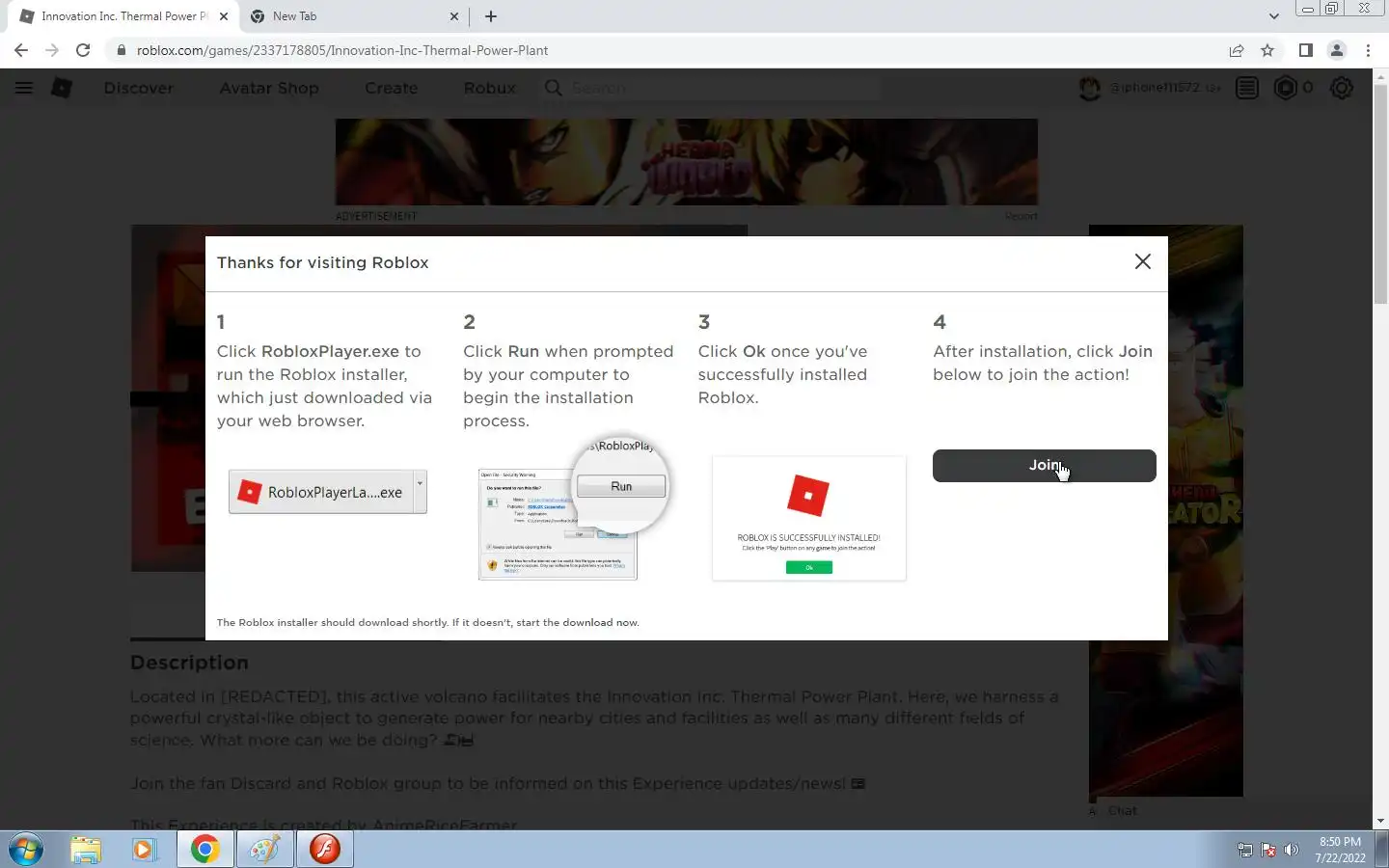This screenshot has width=1389, height=868.
Task: Open the Flash application taskbar icon
Action: pos(325,850)
